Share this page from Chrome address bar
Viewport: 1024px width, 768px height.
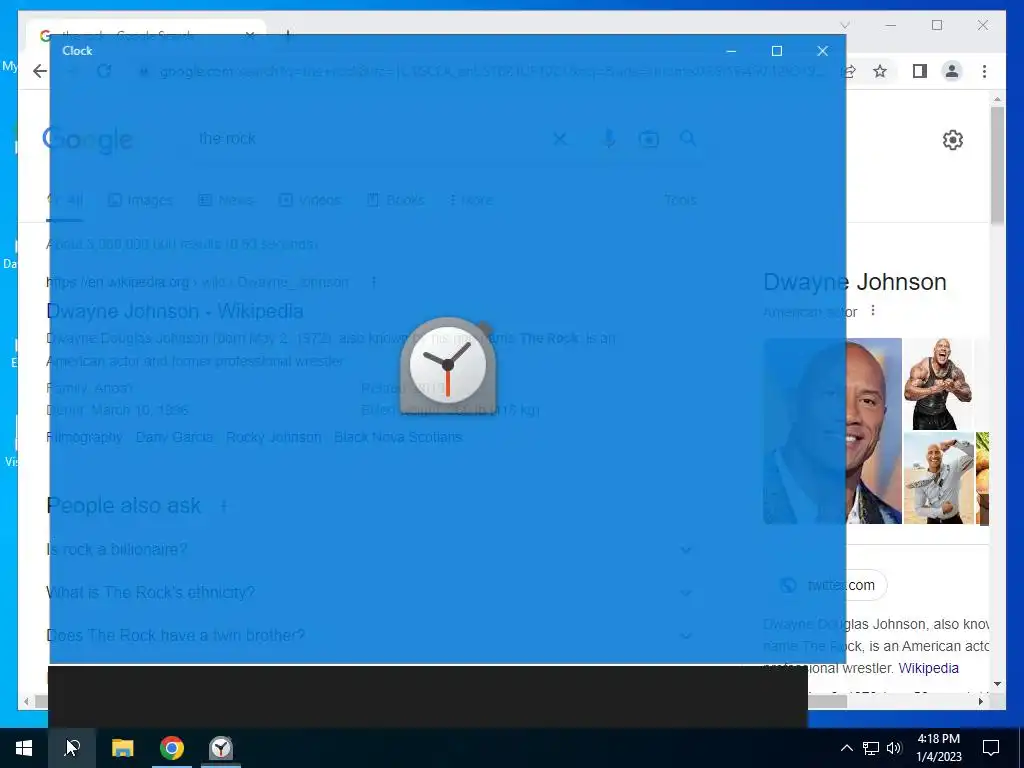[x=850, y=71]
